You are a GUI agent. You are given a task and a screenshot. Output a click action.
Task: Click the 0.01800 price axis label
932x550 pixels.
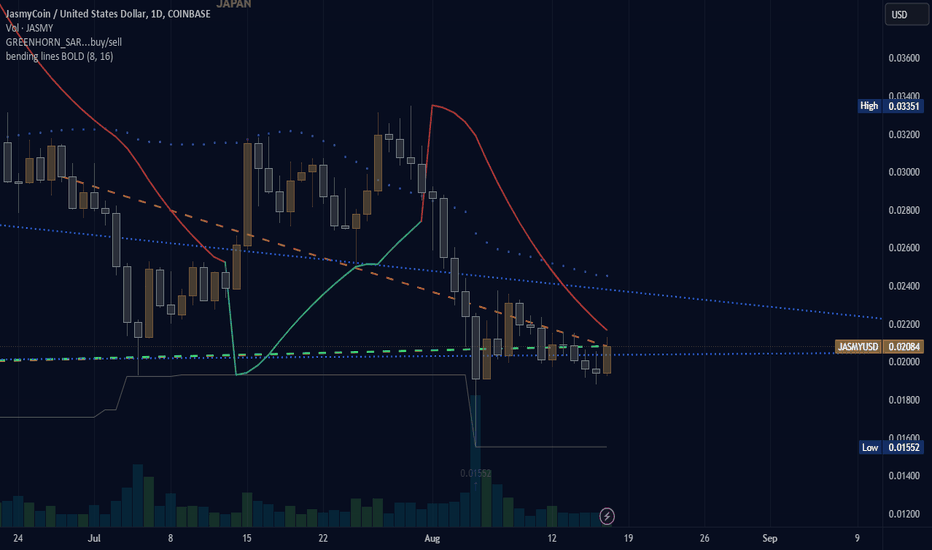pyautogui.click(x=904, y=400)
